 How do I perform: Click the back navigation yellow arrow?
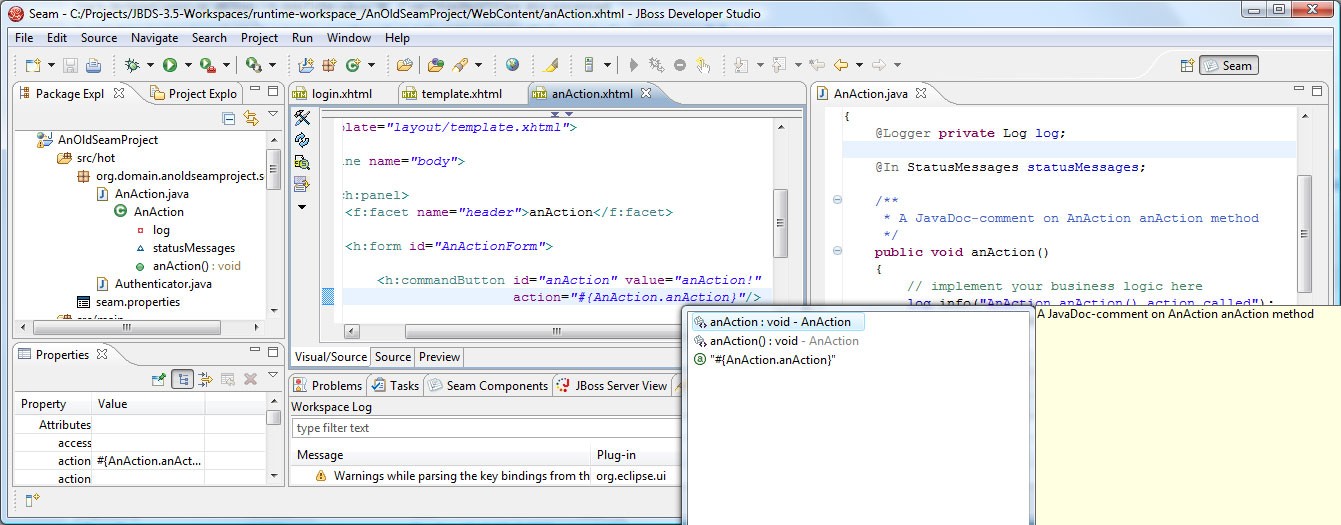tap(840, 65)
